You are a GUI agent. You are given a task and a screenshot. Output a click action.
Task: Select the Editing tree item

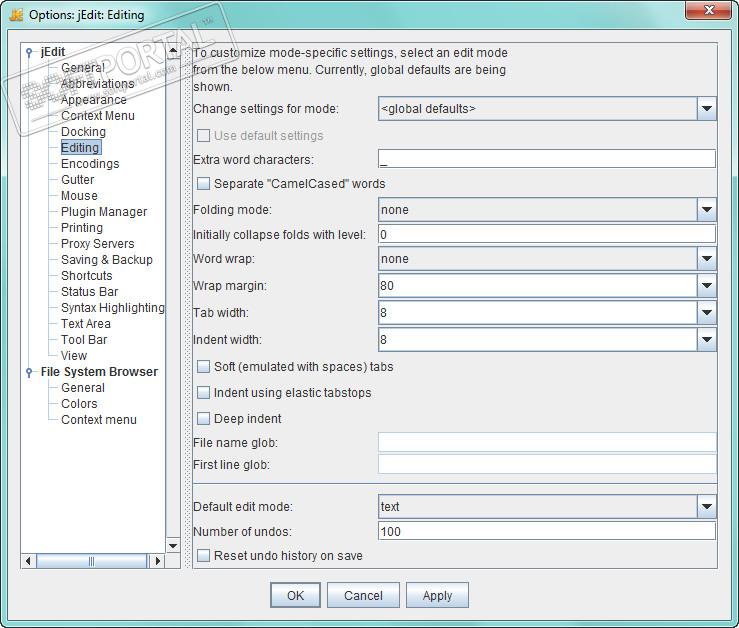click(81, 148)
